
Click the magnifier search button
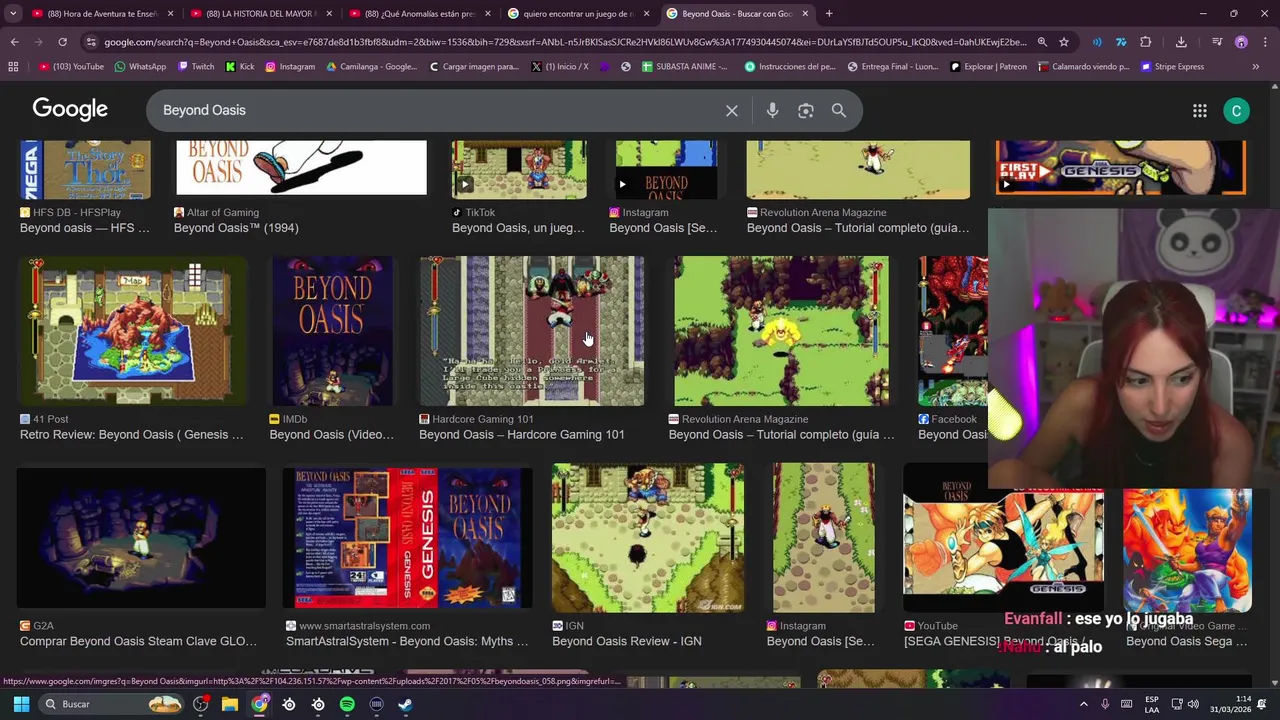839,111
